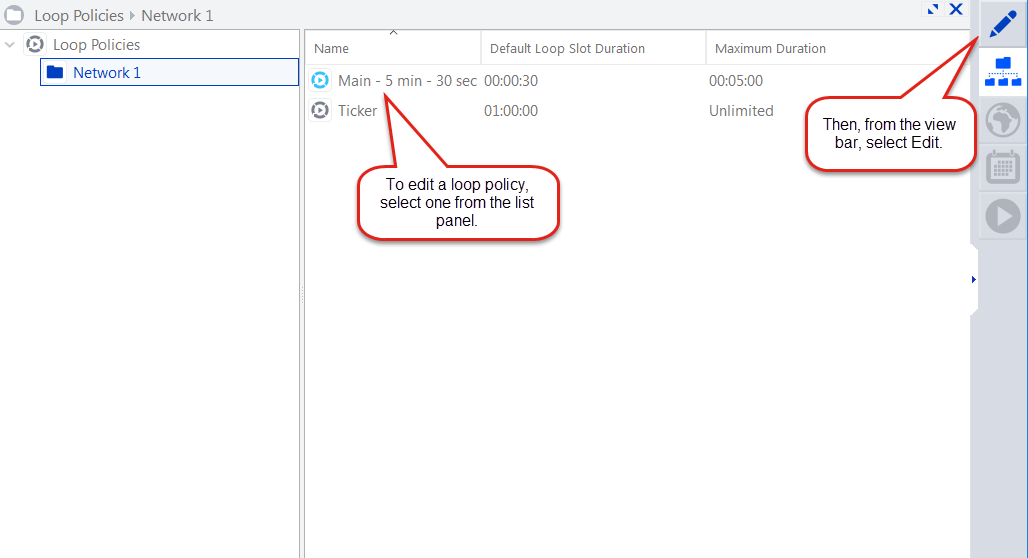Image resolution: width=1028 pixels, height=558 pixels.
Task: Click the Ticker loop policy icon
Action: click(320, 111)
